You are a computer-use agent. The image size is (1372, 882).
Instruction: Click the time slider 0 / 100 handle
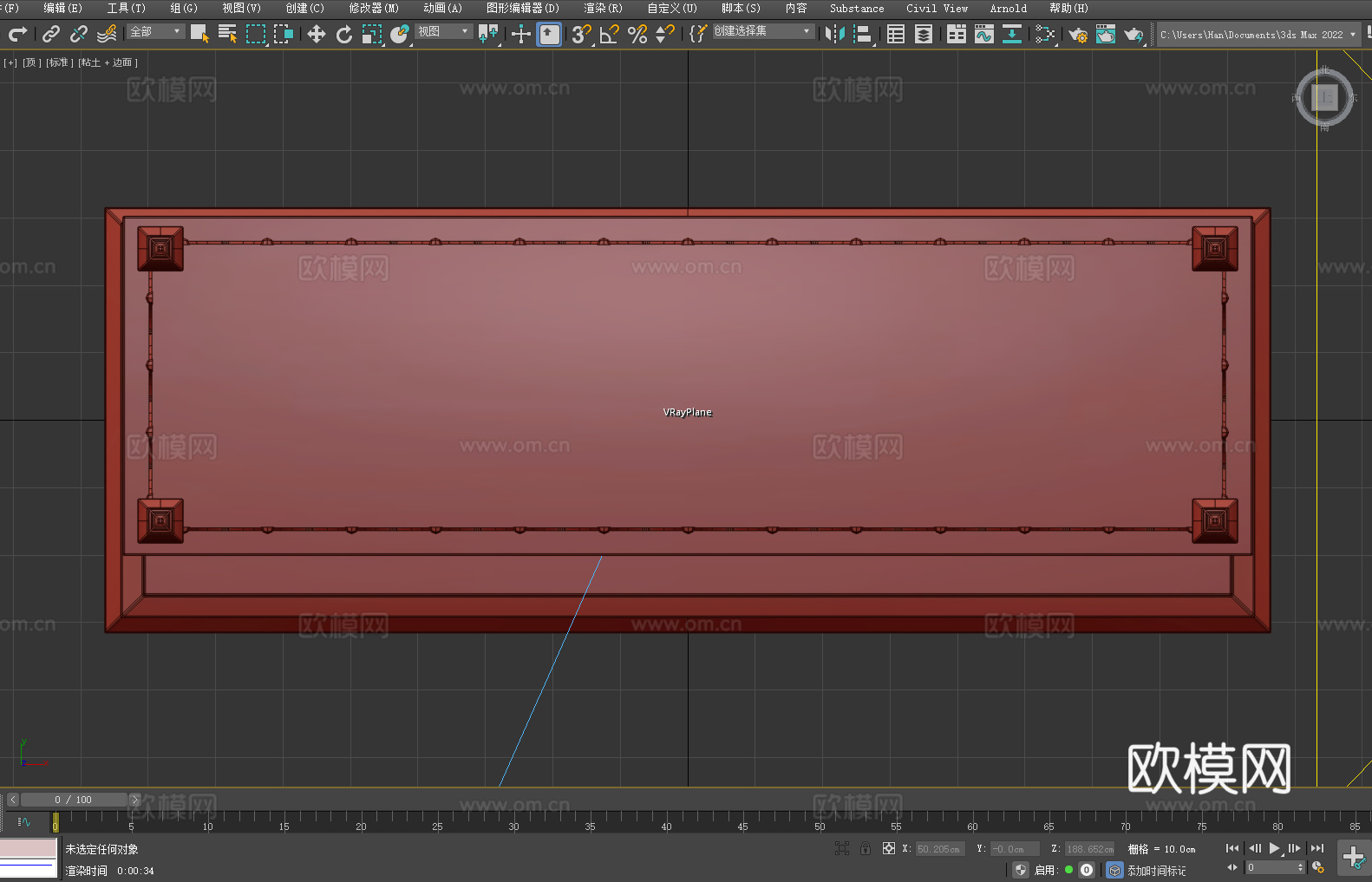click(75, 800)
